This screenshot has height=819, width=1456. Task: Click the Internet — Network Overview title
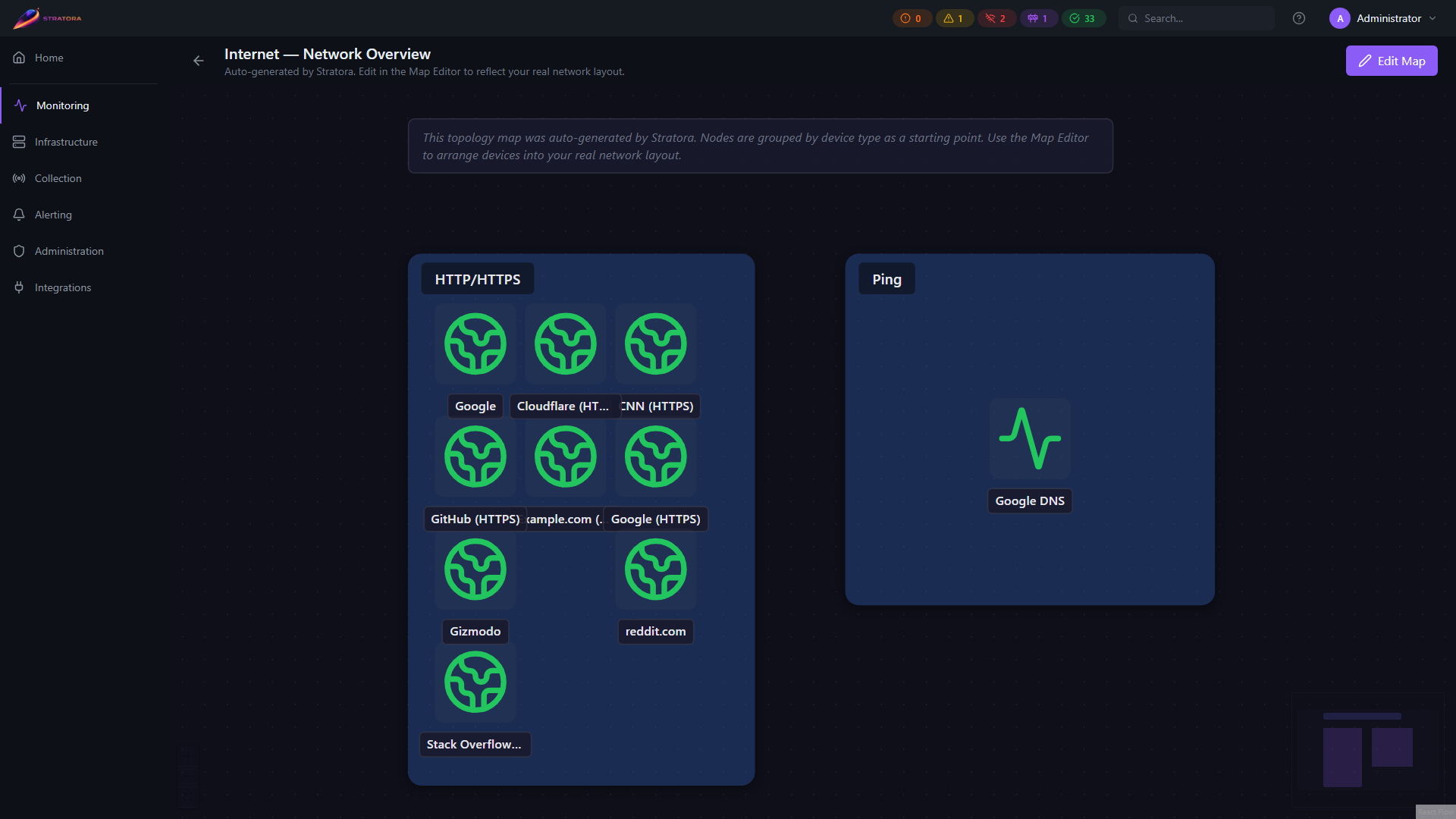pos(328,54)
